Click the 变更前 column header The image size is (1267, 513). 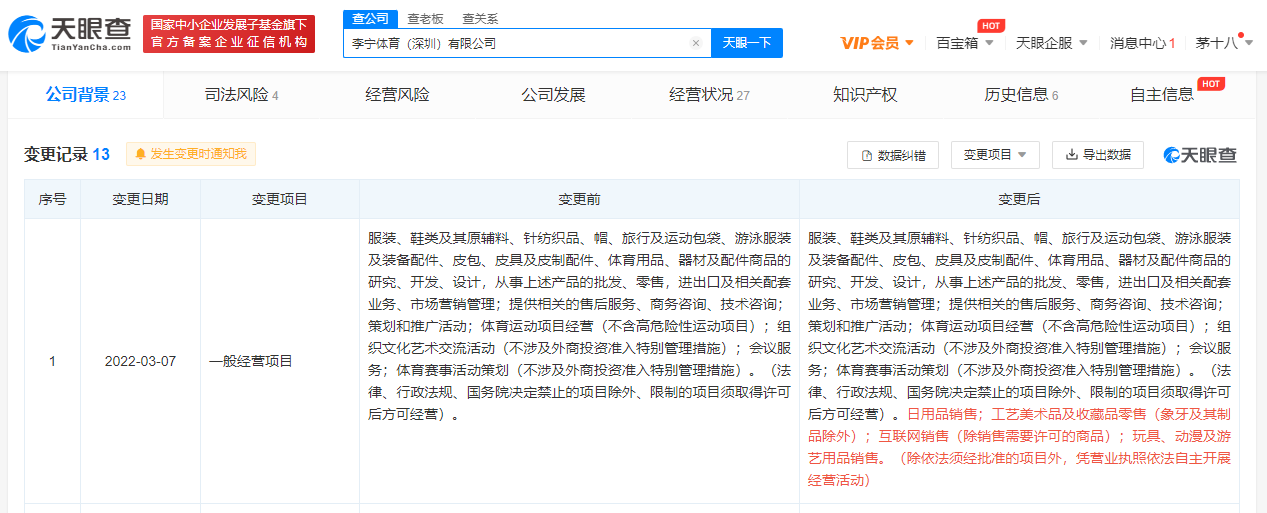pos(579,199)
